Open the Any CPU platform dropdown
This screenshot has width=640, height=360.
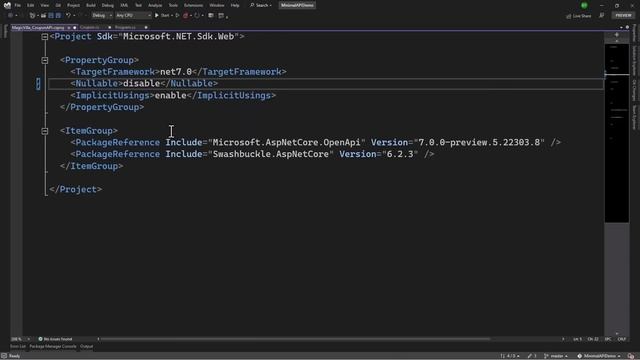tap(133, 16)
